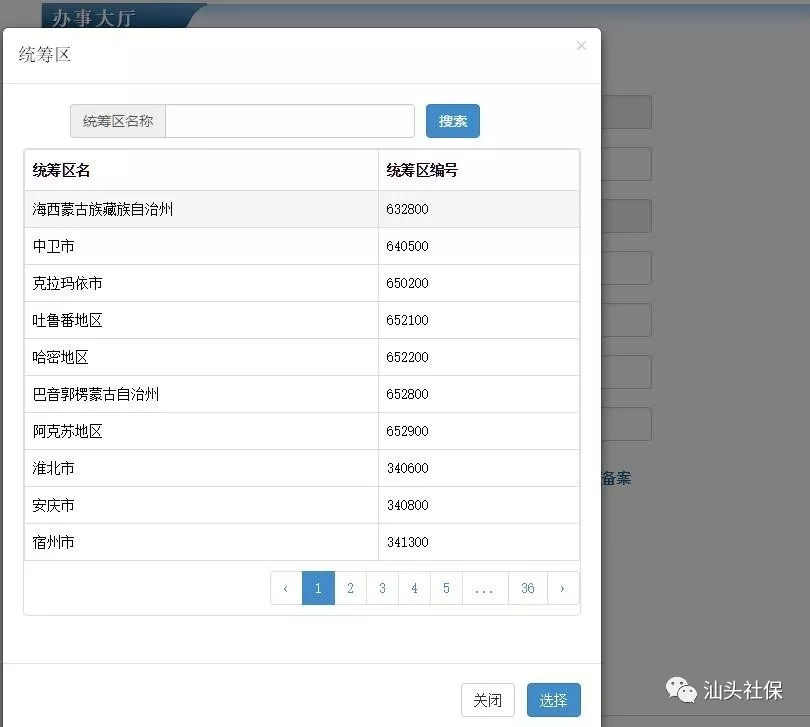Screen dimensions: 810x727
Task: Go to pagination page 2
Action: tap(350, 588)
